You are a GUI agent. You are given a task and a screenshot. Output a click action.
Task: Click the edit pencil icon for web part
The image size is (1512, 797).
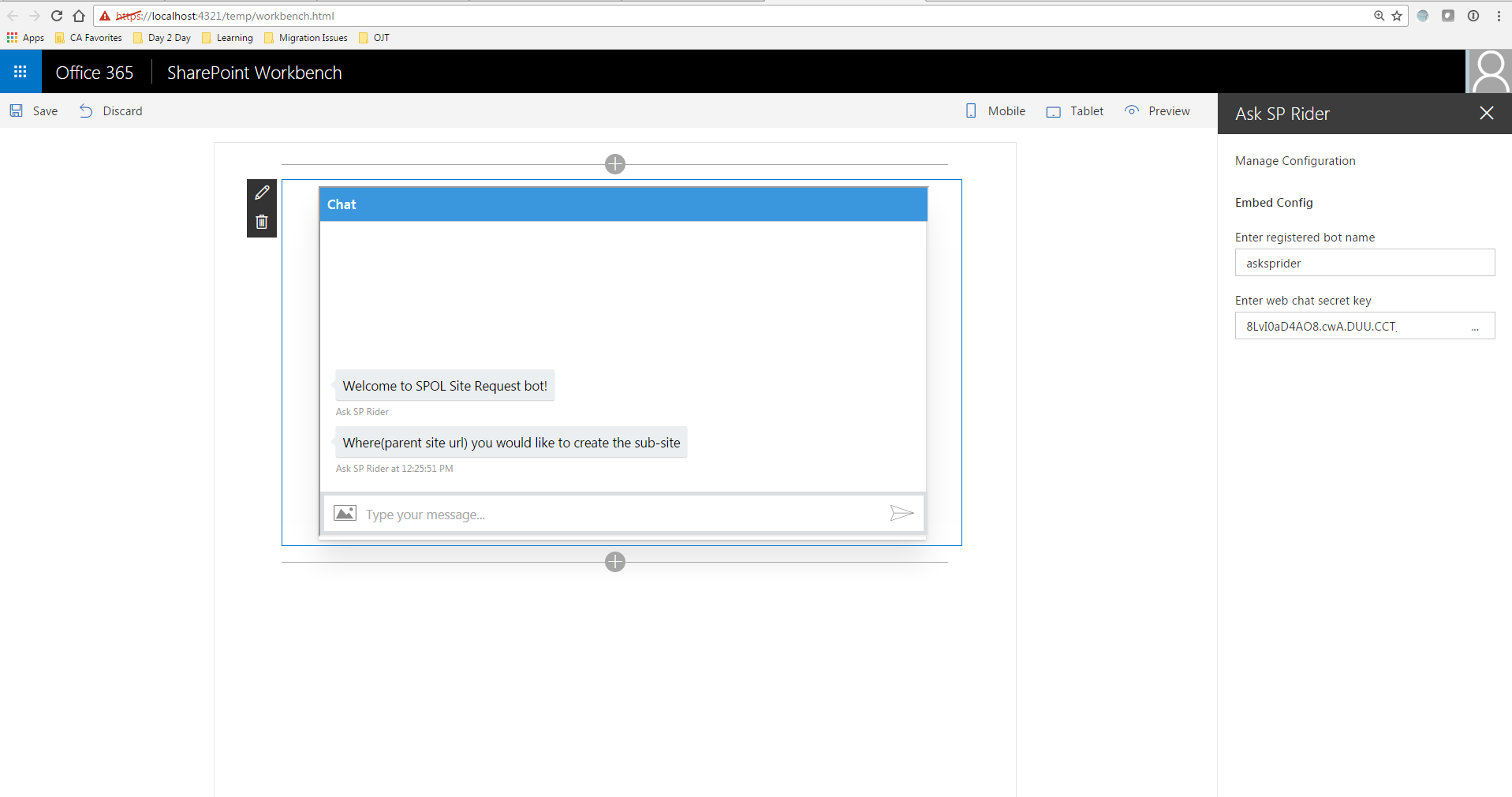point(262,193)
